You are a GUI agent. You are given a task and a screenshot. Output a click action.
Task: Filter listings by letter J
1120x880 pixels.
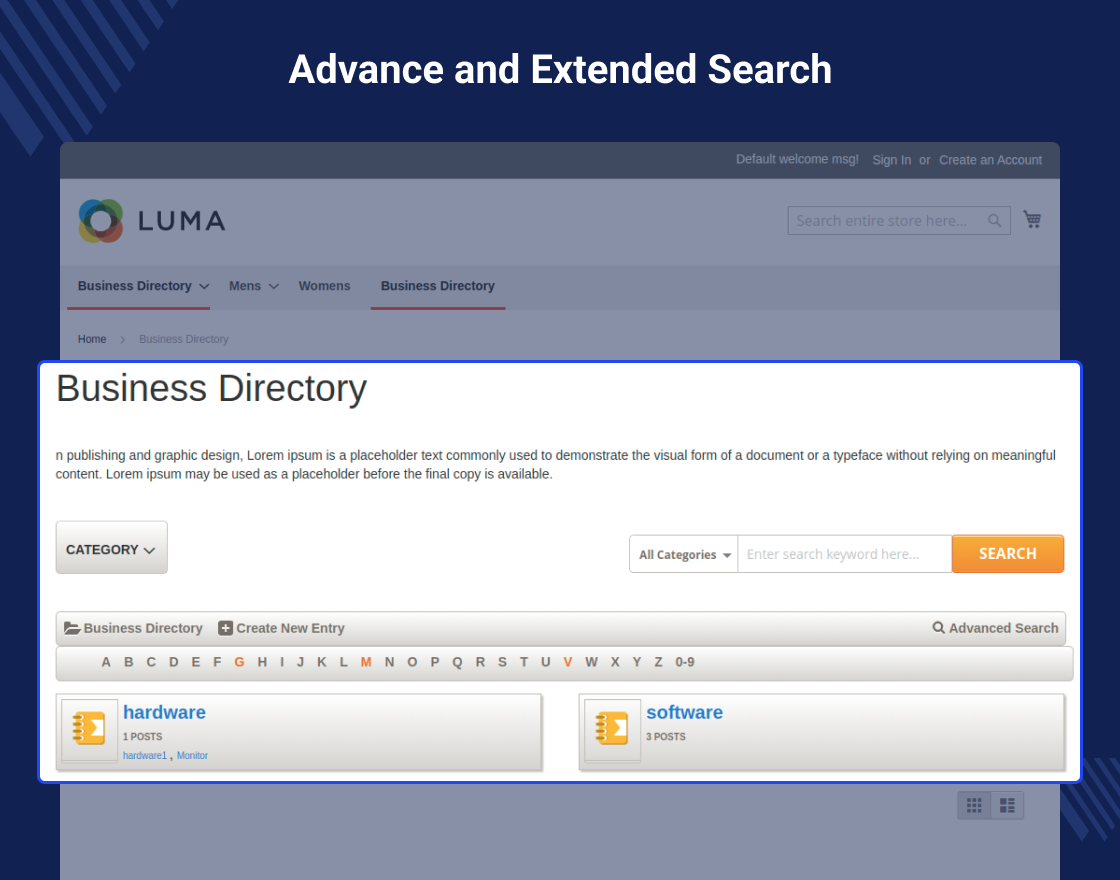(301, 662)
